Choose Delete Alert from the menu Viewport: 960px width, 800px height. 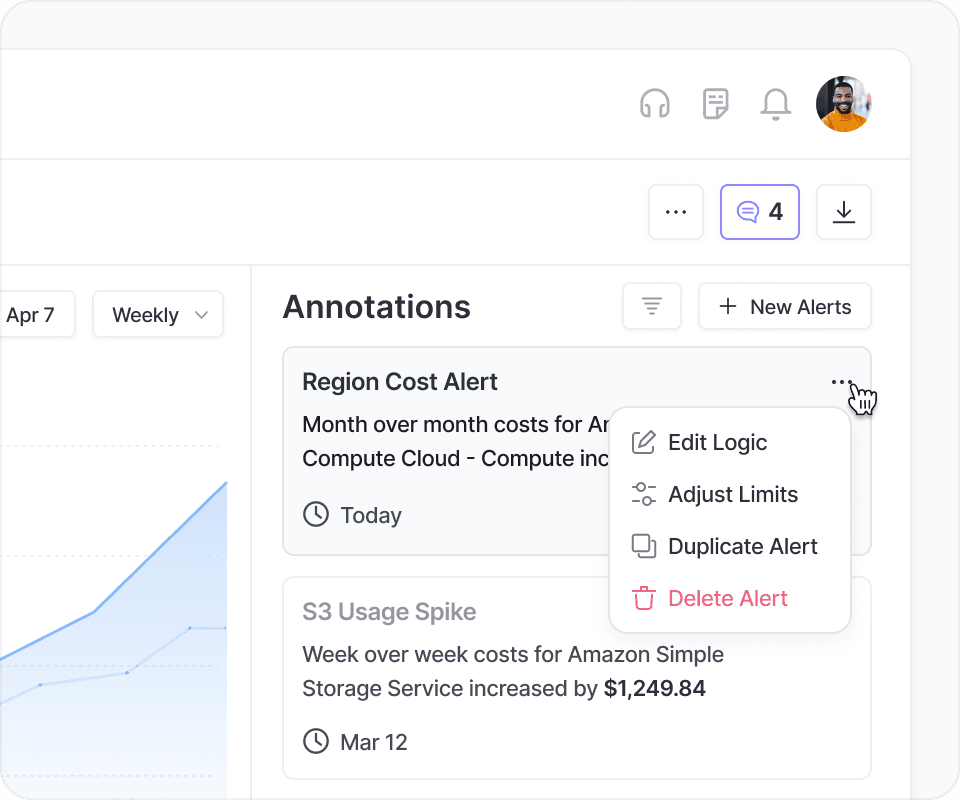(727, 598)
